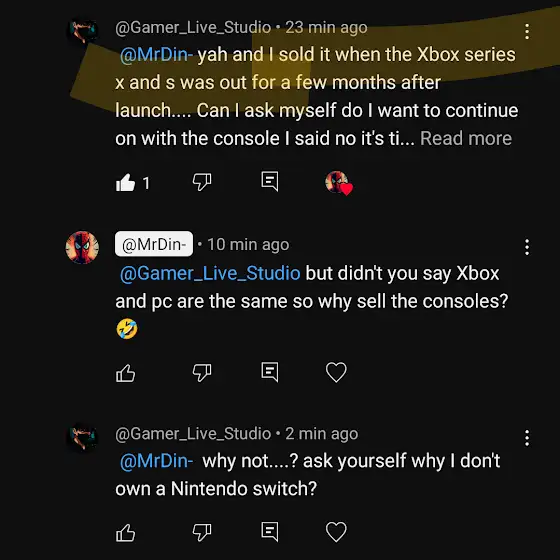Open options menu for 23 min ago comment

527,31
